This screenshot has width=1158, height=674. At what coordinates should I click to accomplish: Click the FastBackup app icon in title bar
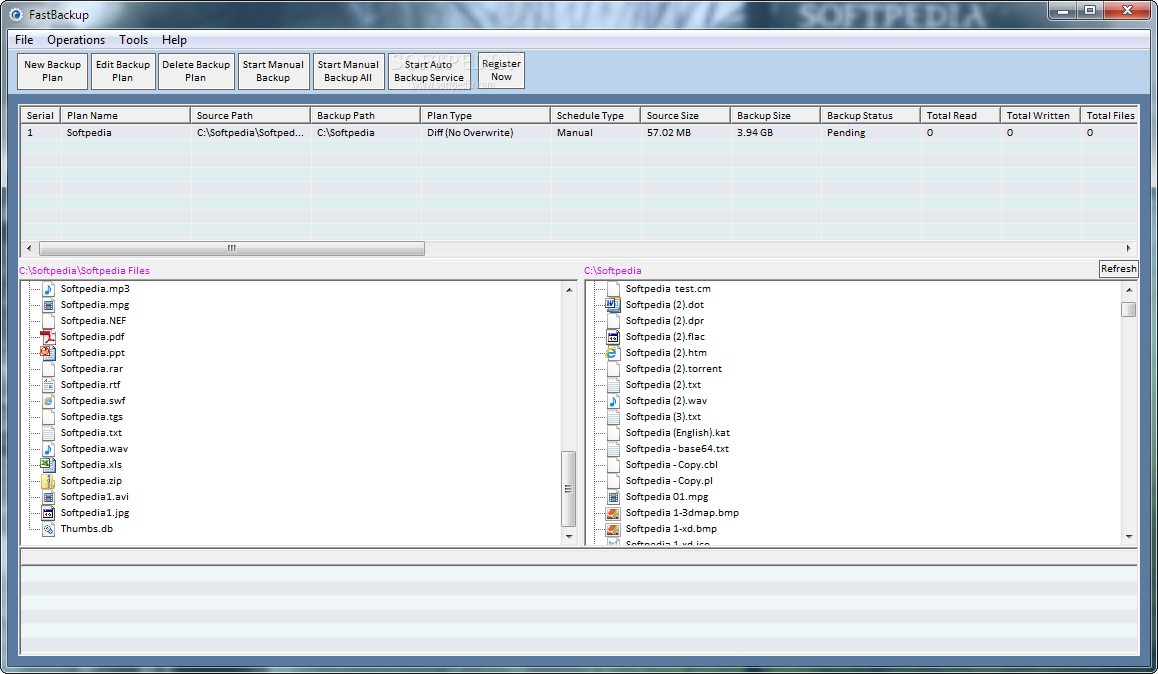16,15
